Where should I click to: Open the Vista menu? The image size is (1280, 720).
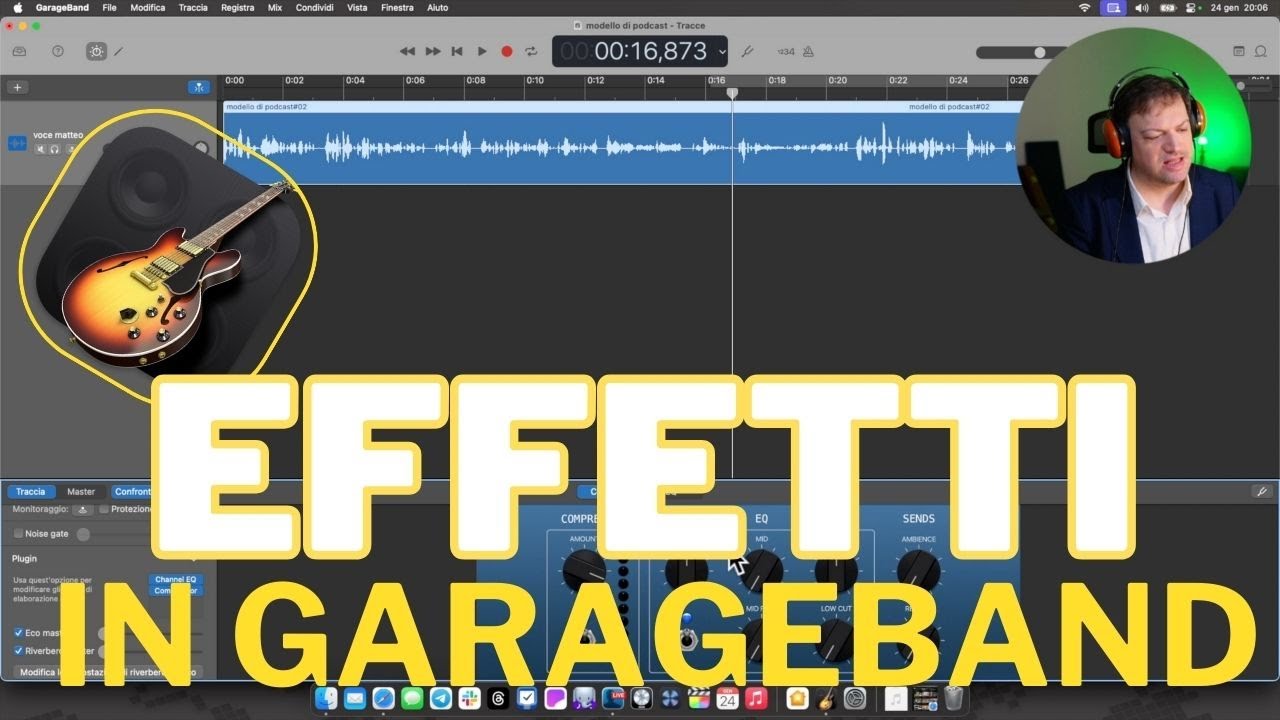click(357, 7)
